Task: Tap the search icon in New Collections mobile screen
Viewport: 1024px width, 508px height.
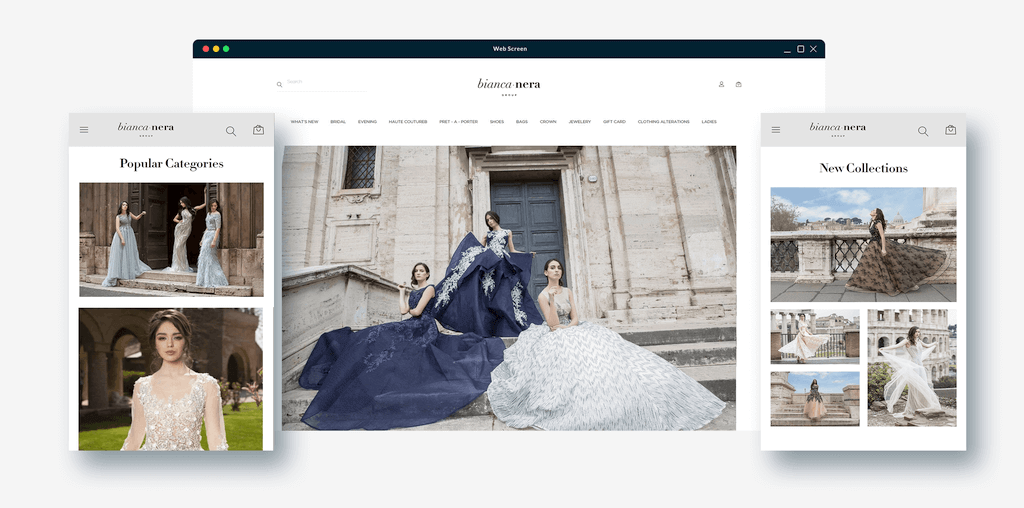Action: coord(923,131)
